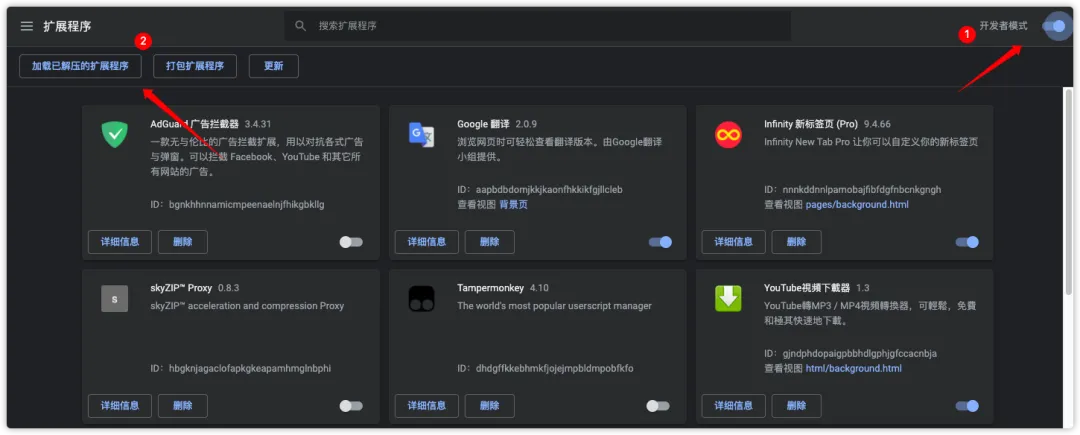Open 详细信息 for Tampermonkey
The height and width of the screenshot is (435, 1080).
(x=426, y=406)
